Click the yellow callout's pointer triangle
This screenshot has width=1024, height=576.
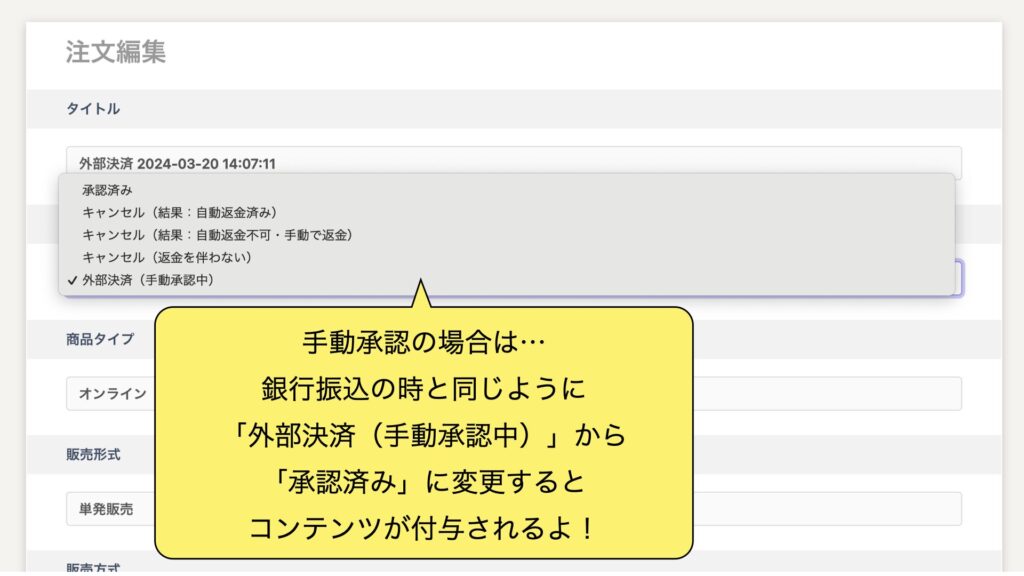pos(421,296)
